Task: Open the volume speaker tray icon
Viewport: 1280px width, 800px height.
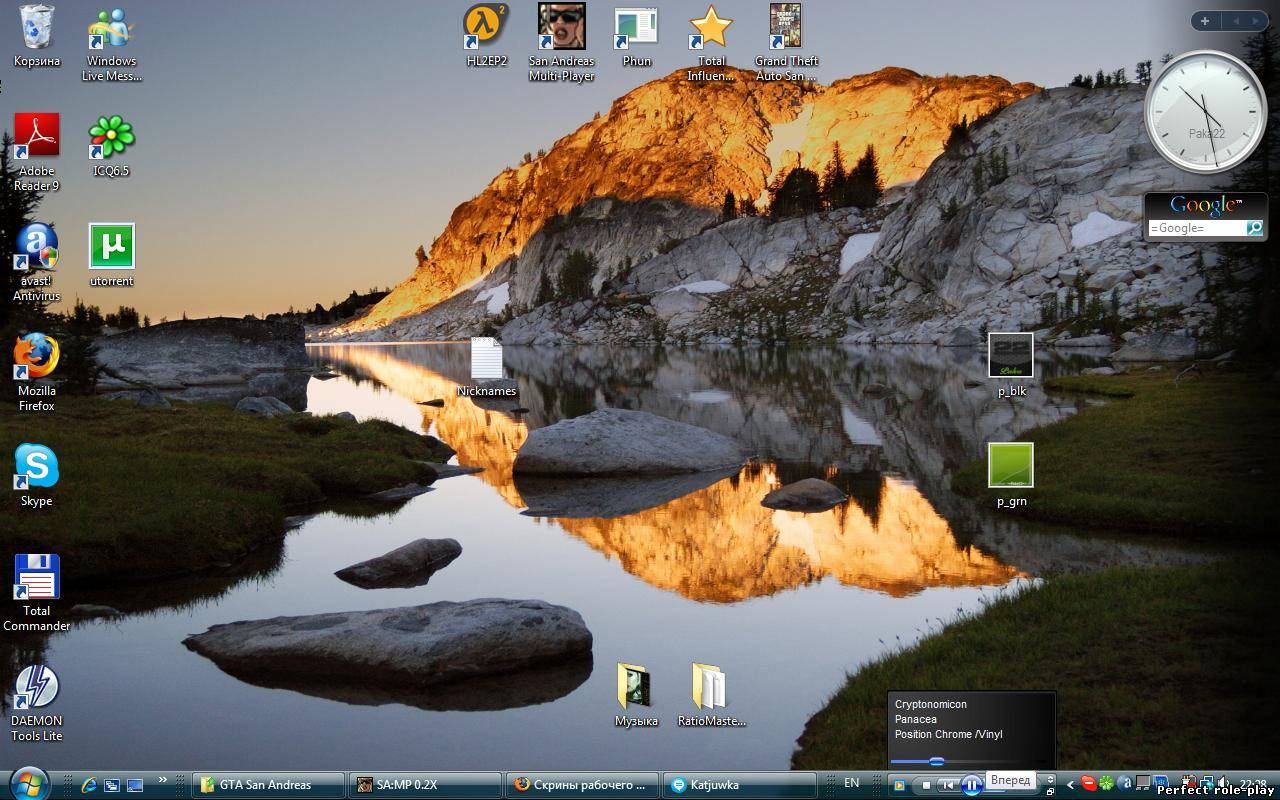Action: [x=1222, y=783]
